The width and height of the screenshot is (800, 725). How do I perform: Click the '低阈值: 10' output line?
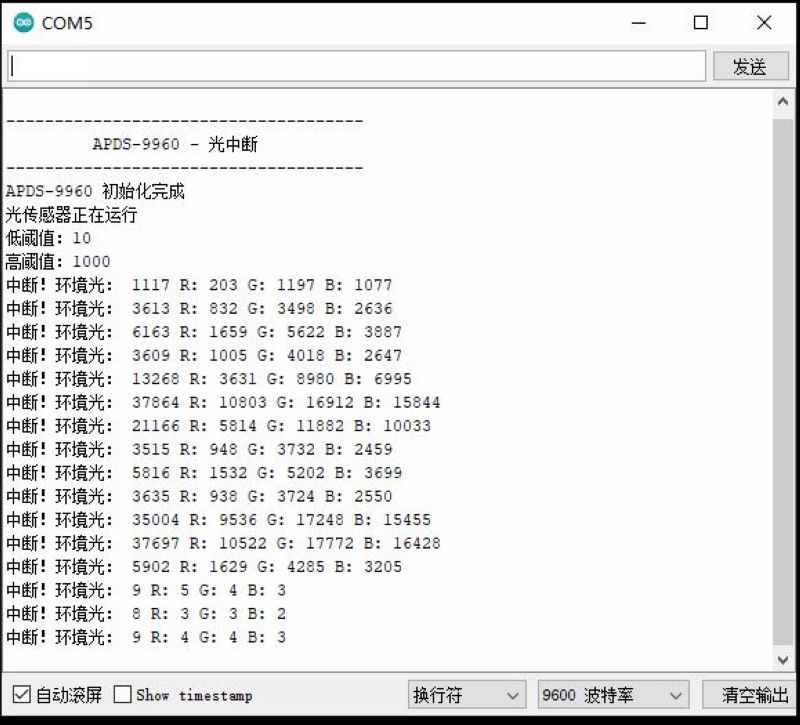(48, 238)
